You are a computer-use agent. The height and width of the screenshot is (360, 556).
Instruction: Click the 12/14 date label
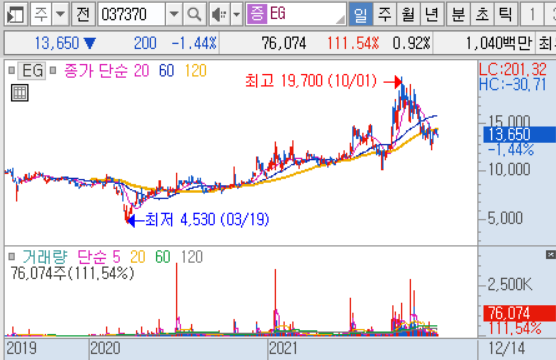[506, 348]
